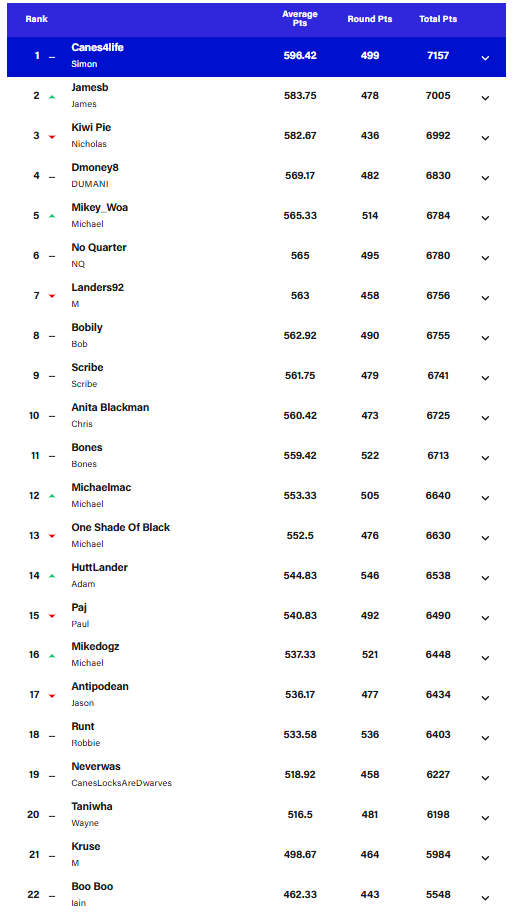Expand the Anita Blackman row chevron
The height and width of the screenshot is (921, 513).
click(x=485, y=418)
